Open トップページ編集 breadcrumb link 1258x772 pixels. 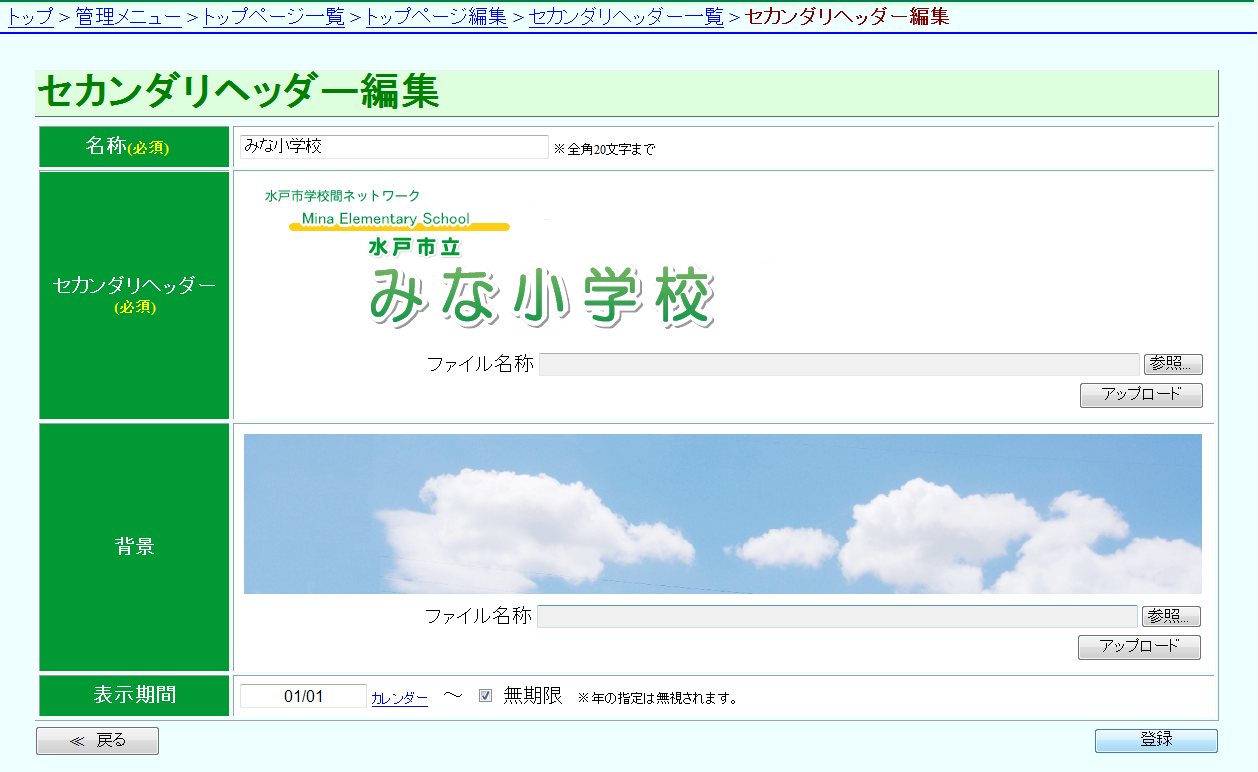436,16
